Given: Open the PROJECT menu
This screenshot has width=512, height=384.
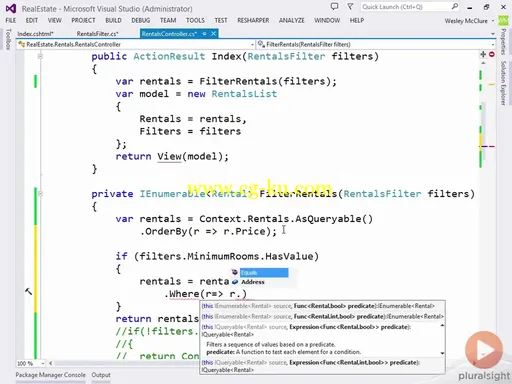Looking at the screenshot, I should [83, 20].
